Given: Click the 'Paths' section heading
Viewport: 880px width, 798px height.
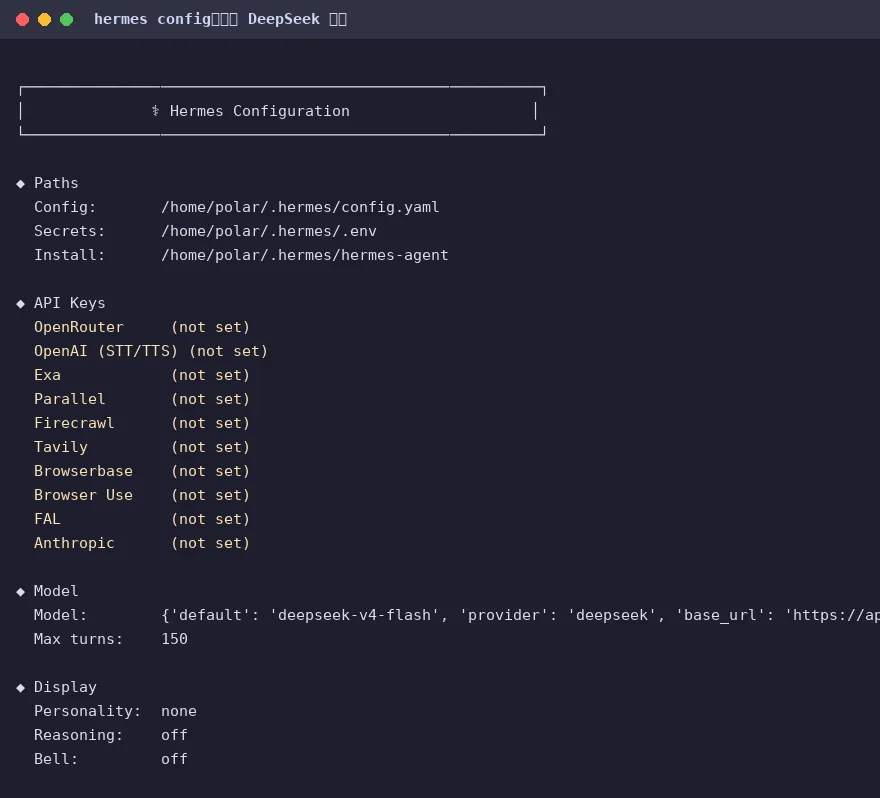Looking at the screenshot, I should point(56,183).
